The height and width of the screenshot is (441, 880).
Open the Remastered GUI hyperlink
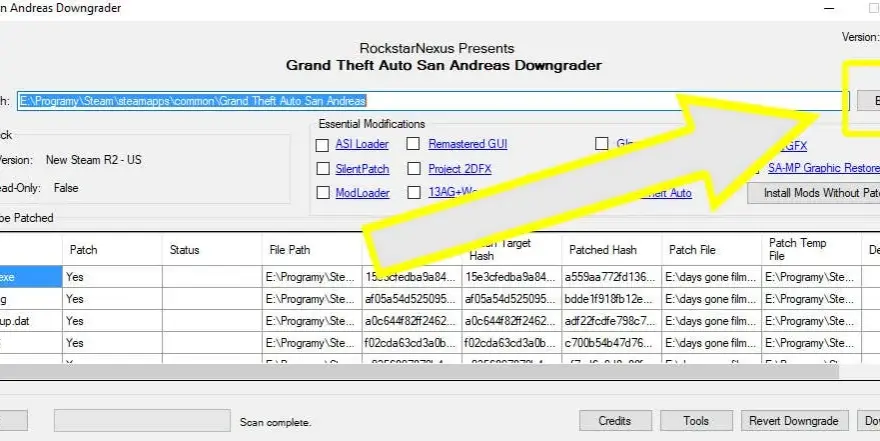[x=468, y=144]
